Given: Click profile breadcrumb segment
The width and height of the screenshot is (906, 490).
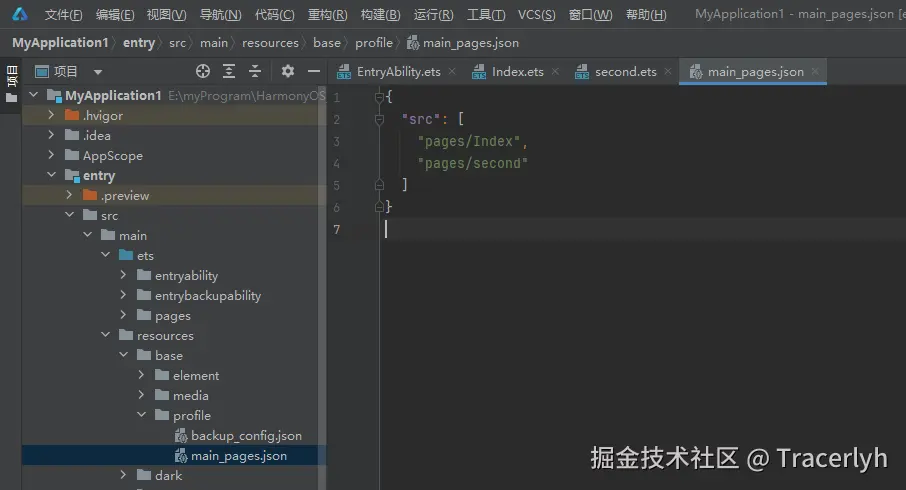Looking at the screenshot, I should point(374,43).
